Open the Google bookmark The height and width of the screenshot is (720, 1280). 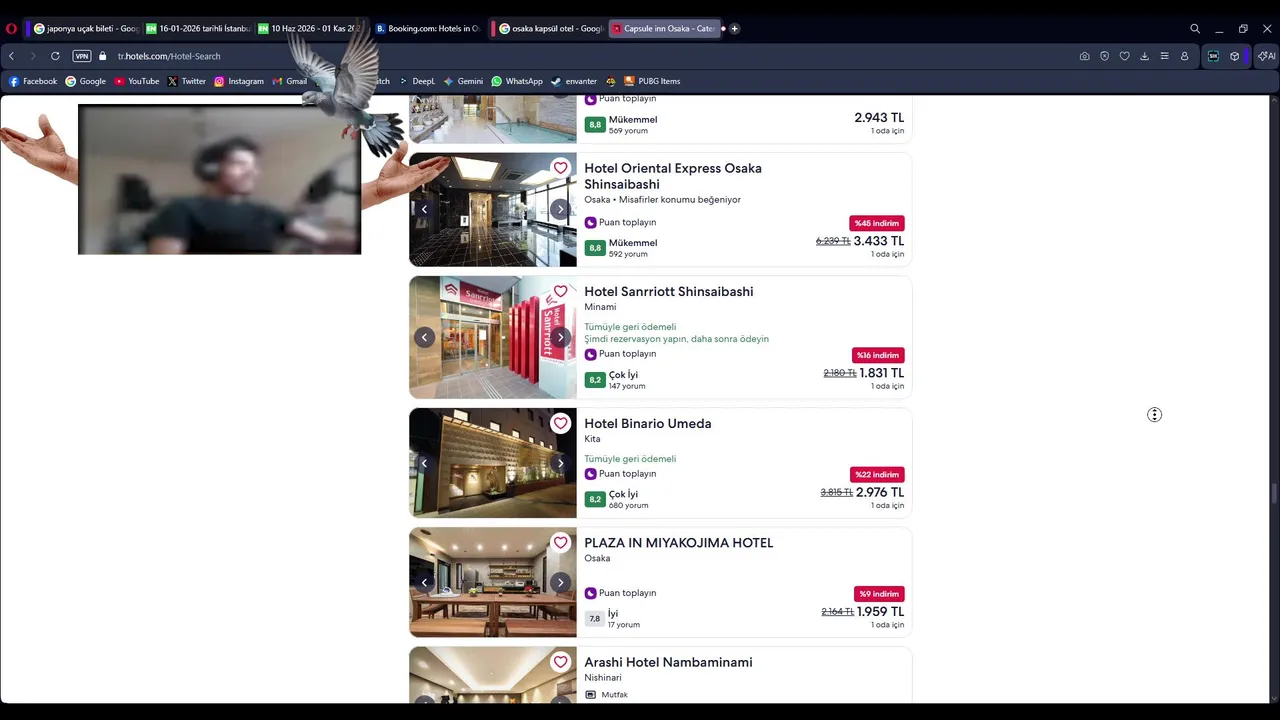click(86, 81)
